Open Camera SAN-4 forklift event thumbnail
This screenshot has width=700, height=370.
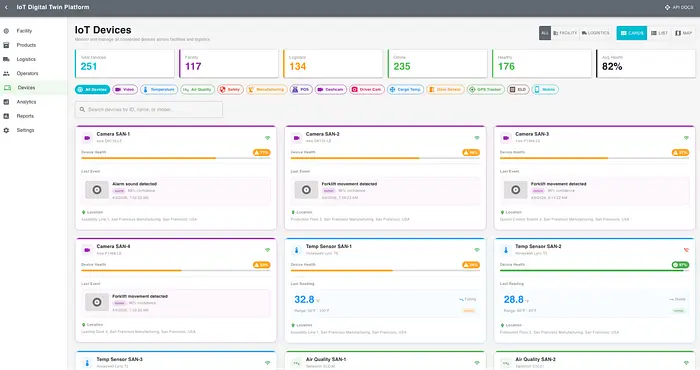coord(97,302)
